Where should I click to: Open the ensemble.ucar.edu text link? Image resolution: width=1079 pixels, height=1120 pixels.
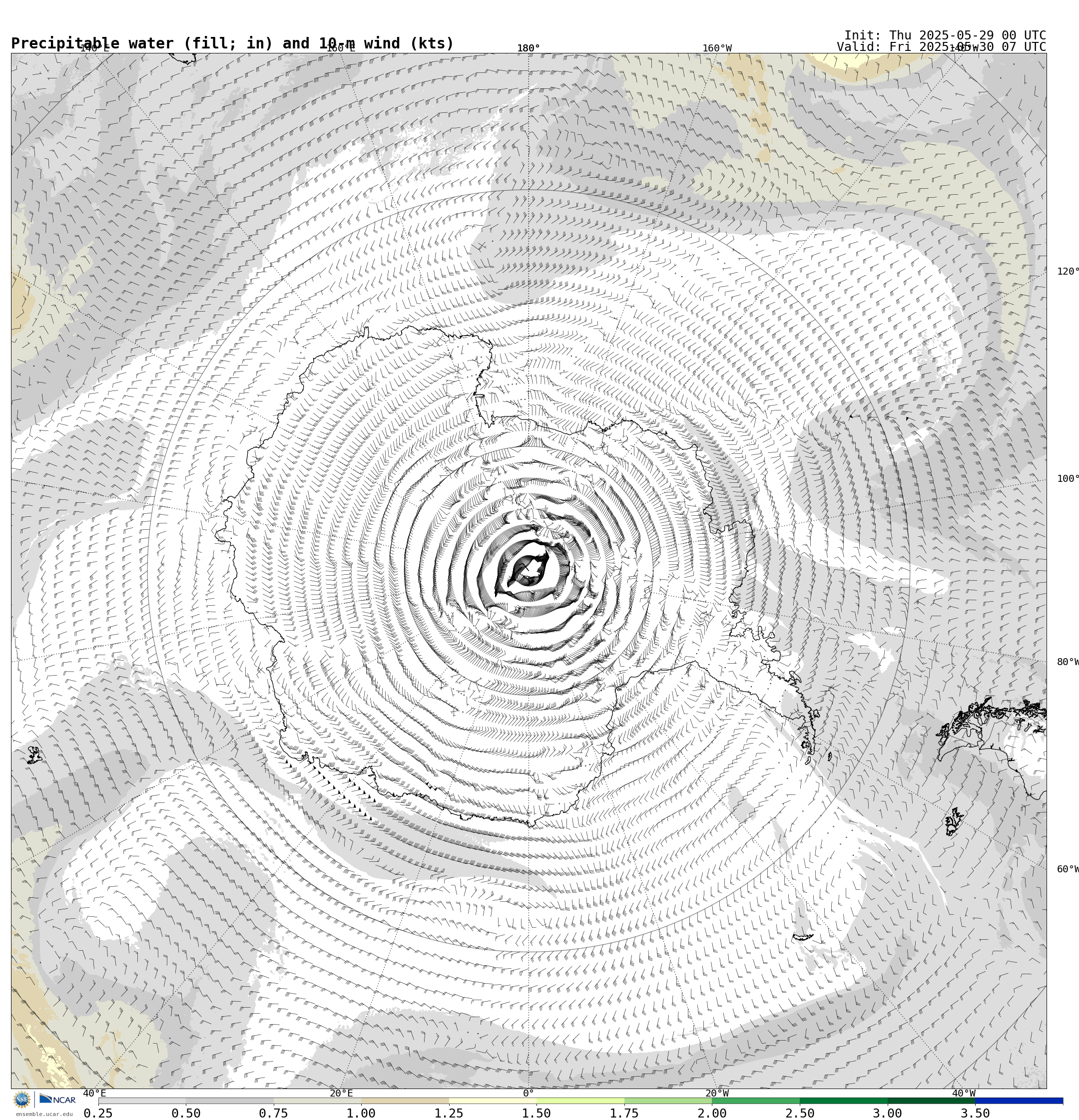[44, 1114]
